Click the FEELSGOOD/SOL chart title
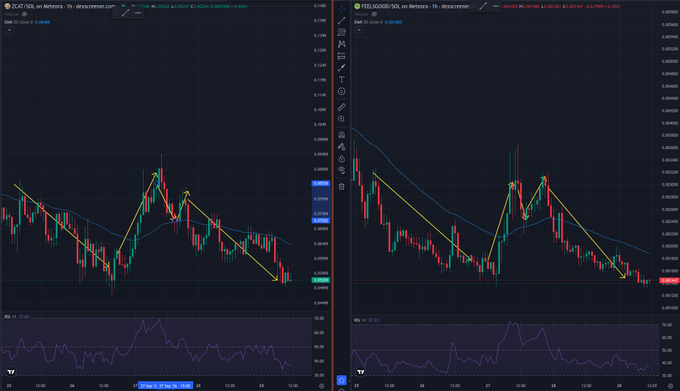This screenshot has height=391, width=680. [x=415, y=6]
